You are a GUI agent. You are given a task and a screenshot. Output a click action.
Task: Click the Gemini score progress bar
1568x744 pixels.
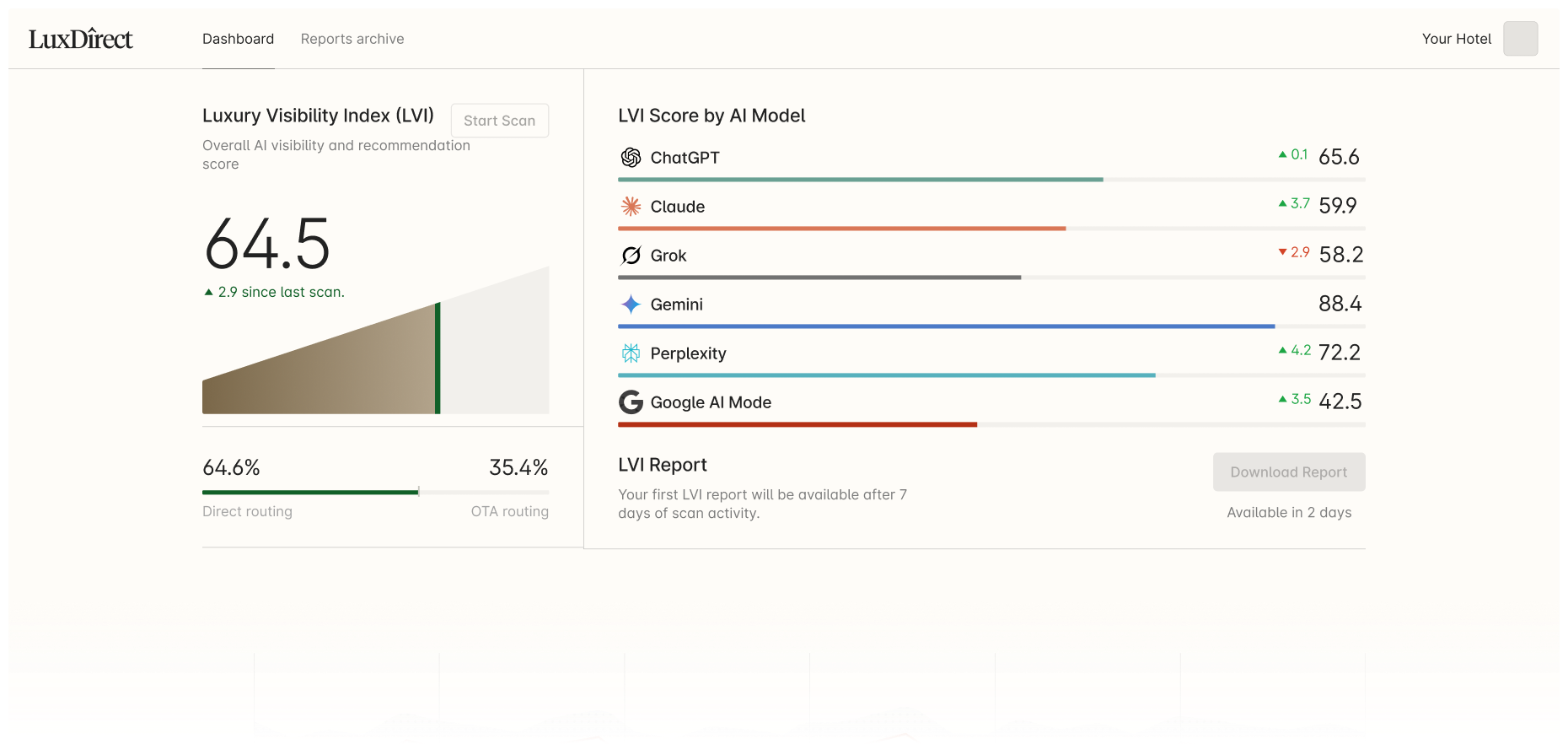pos(991,326)
